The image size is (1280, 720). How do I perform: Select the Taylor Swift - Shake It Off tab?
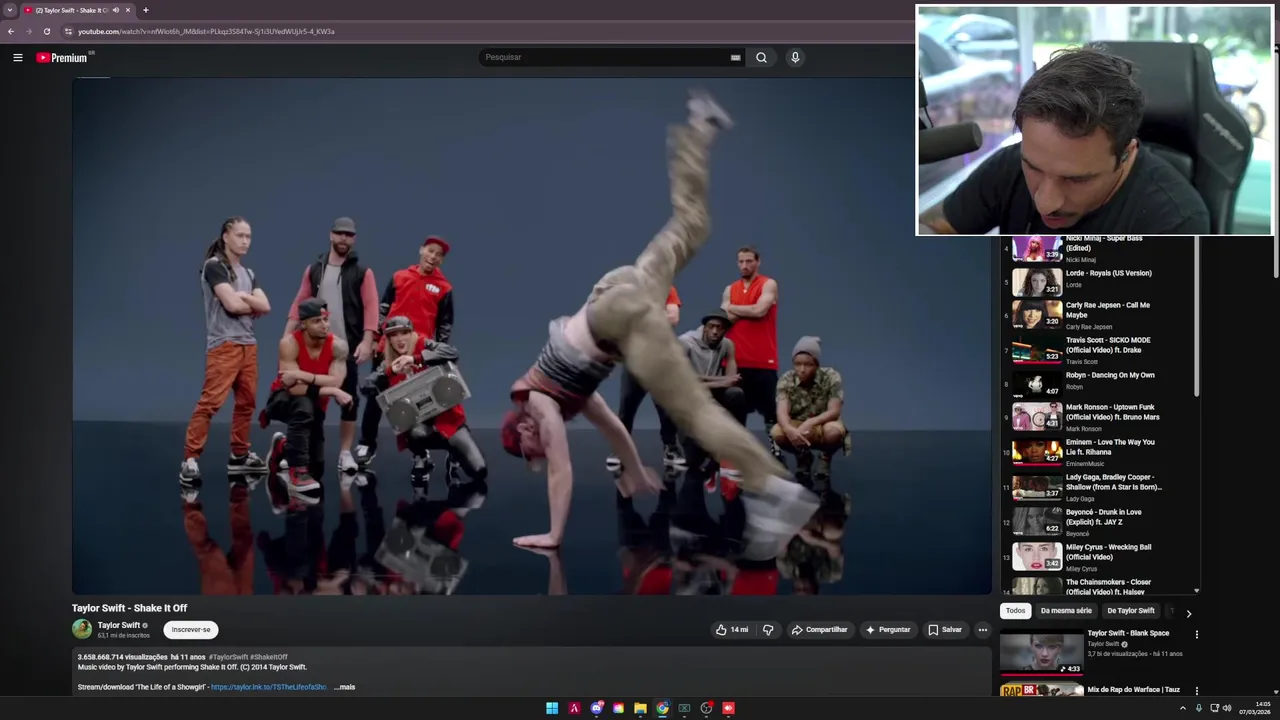(77, 10)
